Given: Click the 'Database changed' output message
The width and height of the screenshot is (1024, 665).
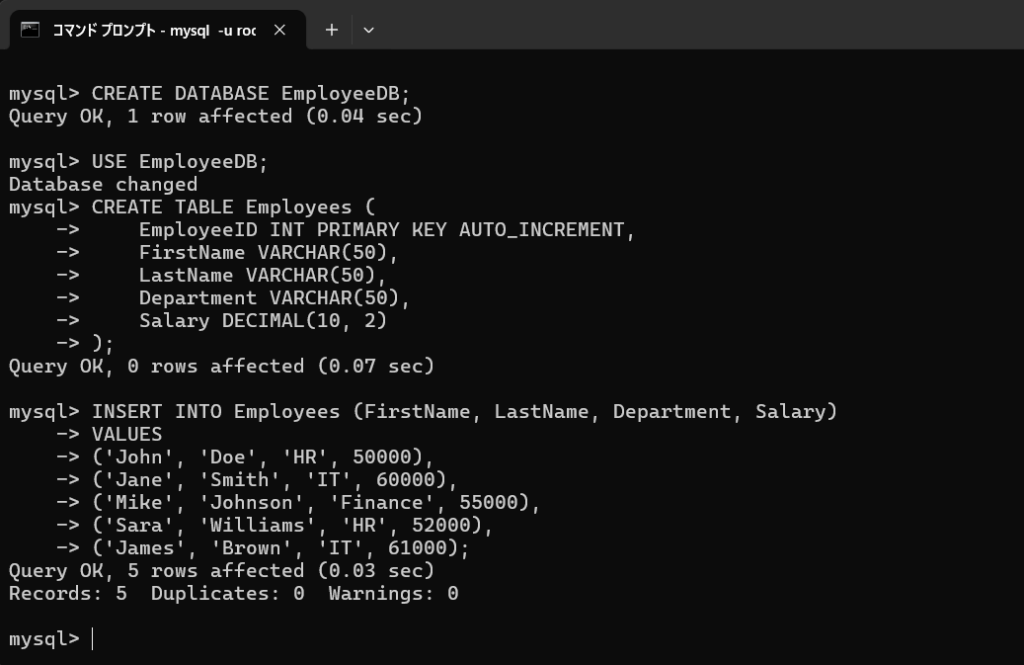Looking at the screenshot, I should click(x=103, y=185).
